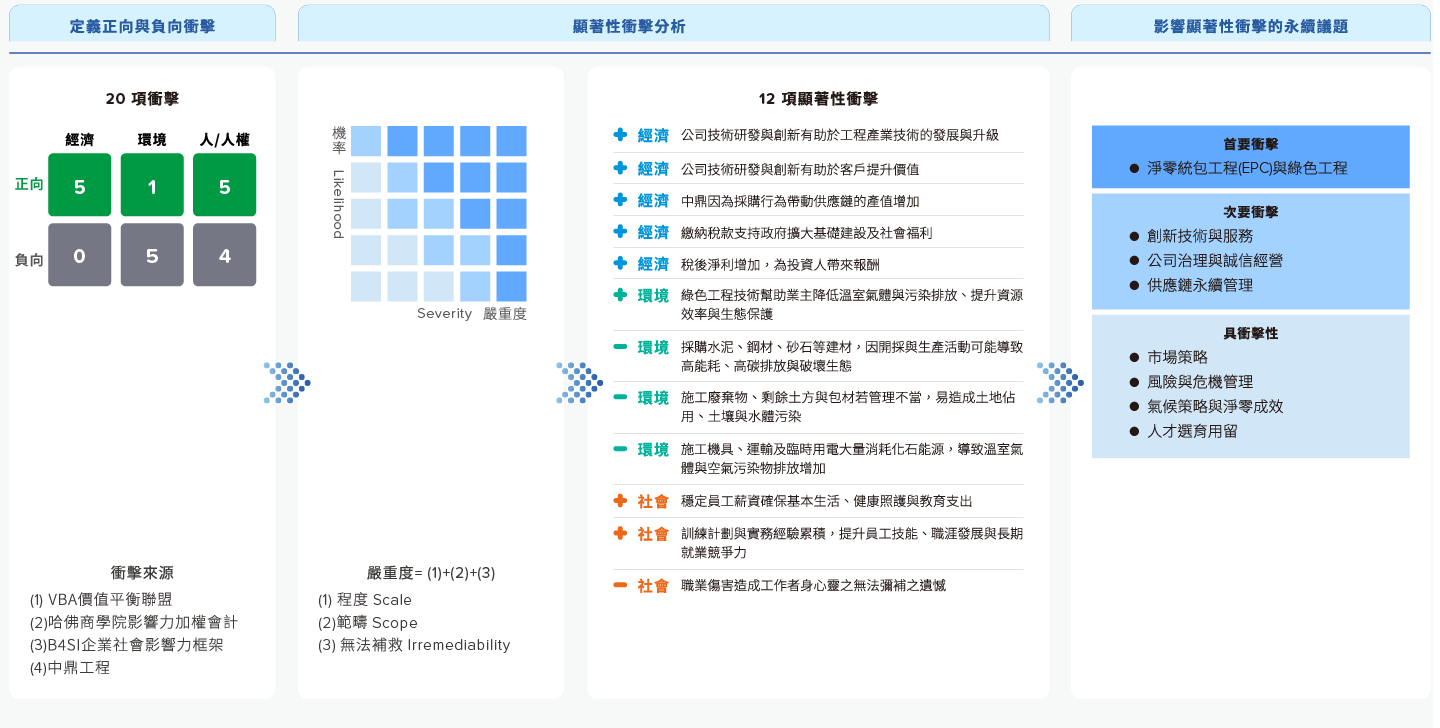Click gray tile showing 5 negative 環境
The image size is (1440, 728).
[152, 255]
